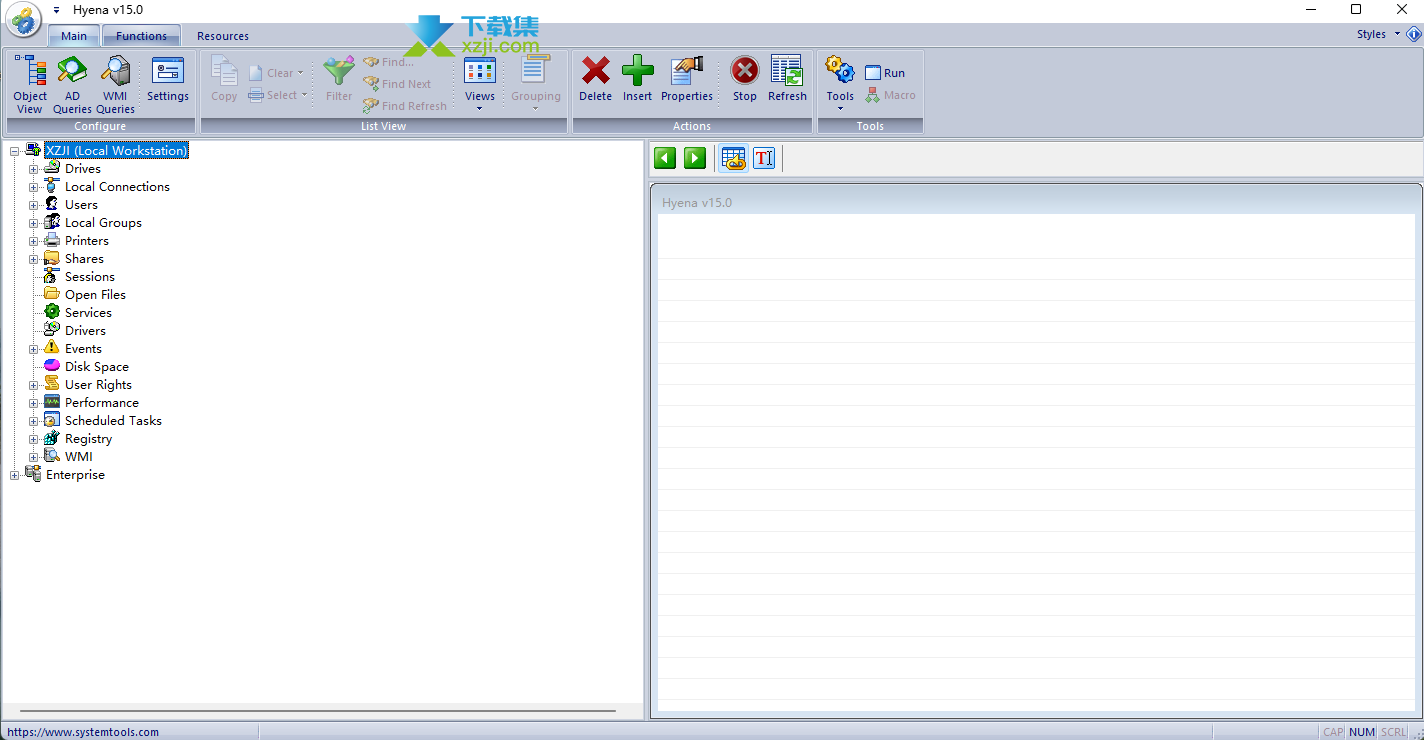1424x740 pixels.
Task: Expand the WMI tree node
Action: coord(33,457)
